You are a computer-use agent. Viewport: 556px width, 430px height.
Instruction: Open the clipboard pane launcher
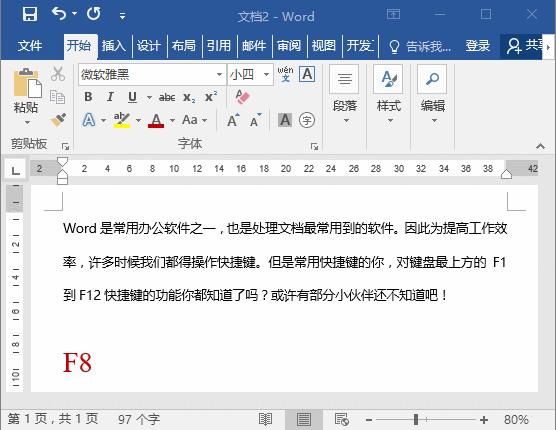click(65, 146)
